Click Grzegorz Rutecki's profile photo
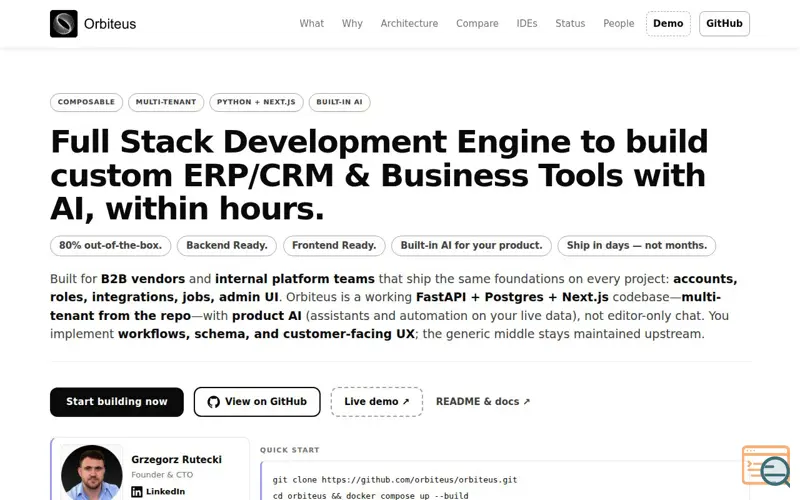Image resolution: width=800 pixels, height=500 pixels. click(x=92, y=472)
